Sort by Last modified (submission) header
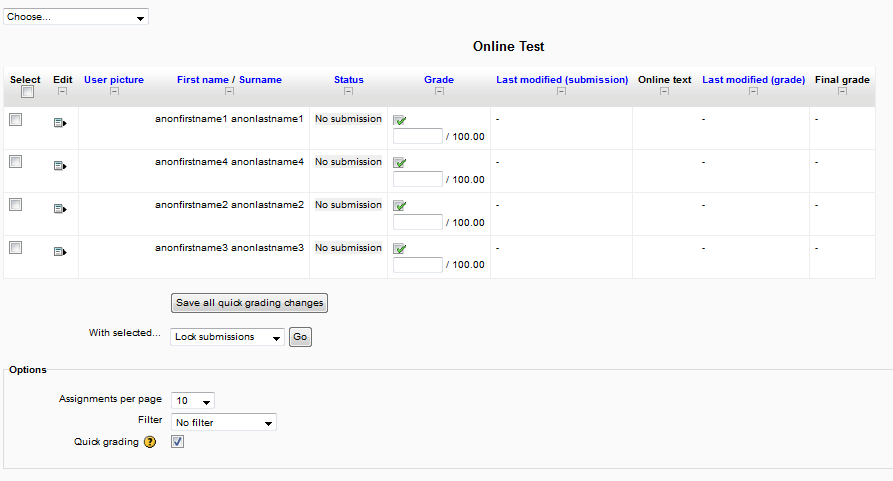Screen dimensions: 893x481 click(x=562, y=80)
